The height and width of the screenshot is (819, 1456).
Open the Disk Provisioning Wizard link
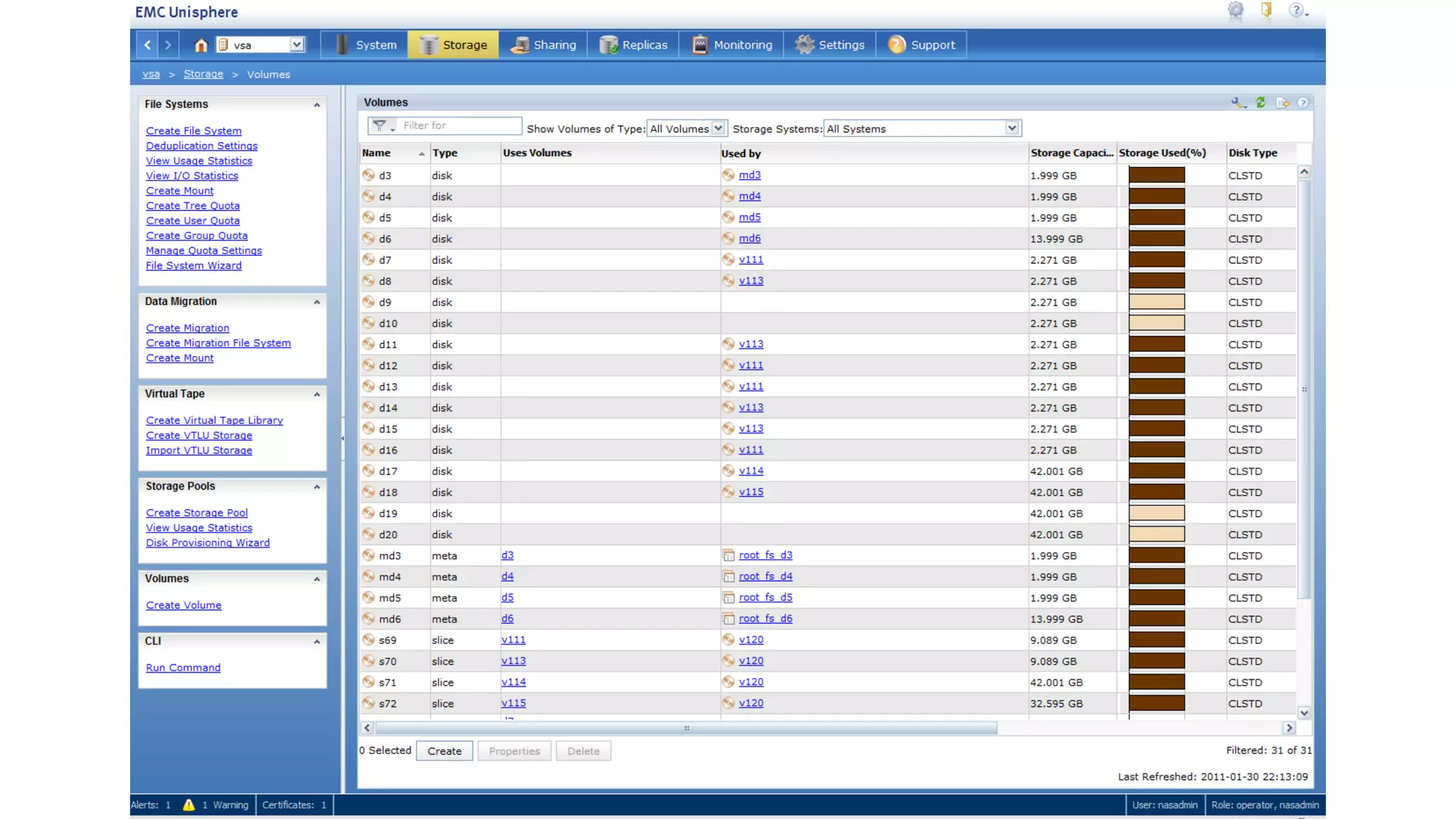click(x=208, y=543)
